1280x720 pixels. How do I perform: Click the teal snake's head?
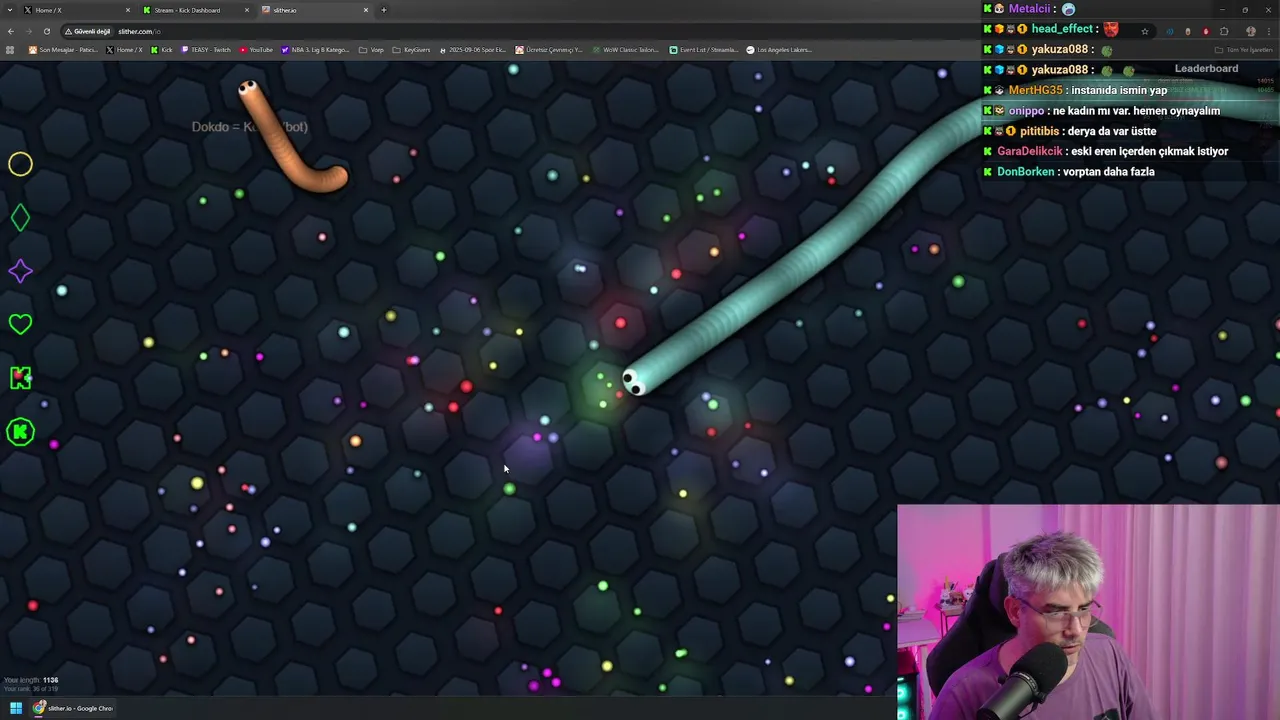click(x=634, y=382)
